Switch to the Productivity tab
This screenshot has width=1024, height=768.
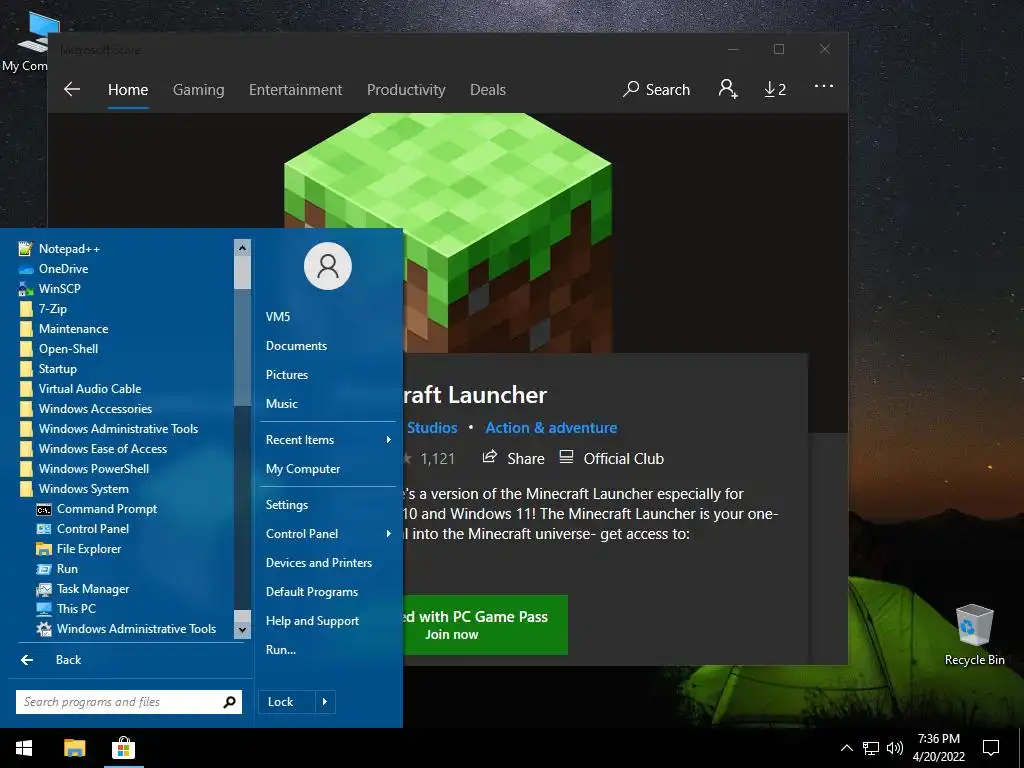406,90
